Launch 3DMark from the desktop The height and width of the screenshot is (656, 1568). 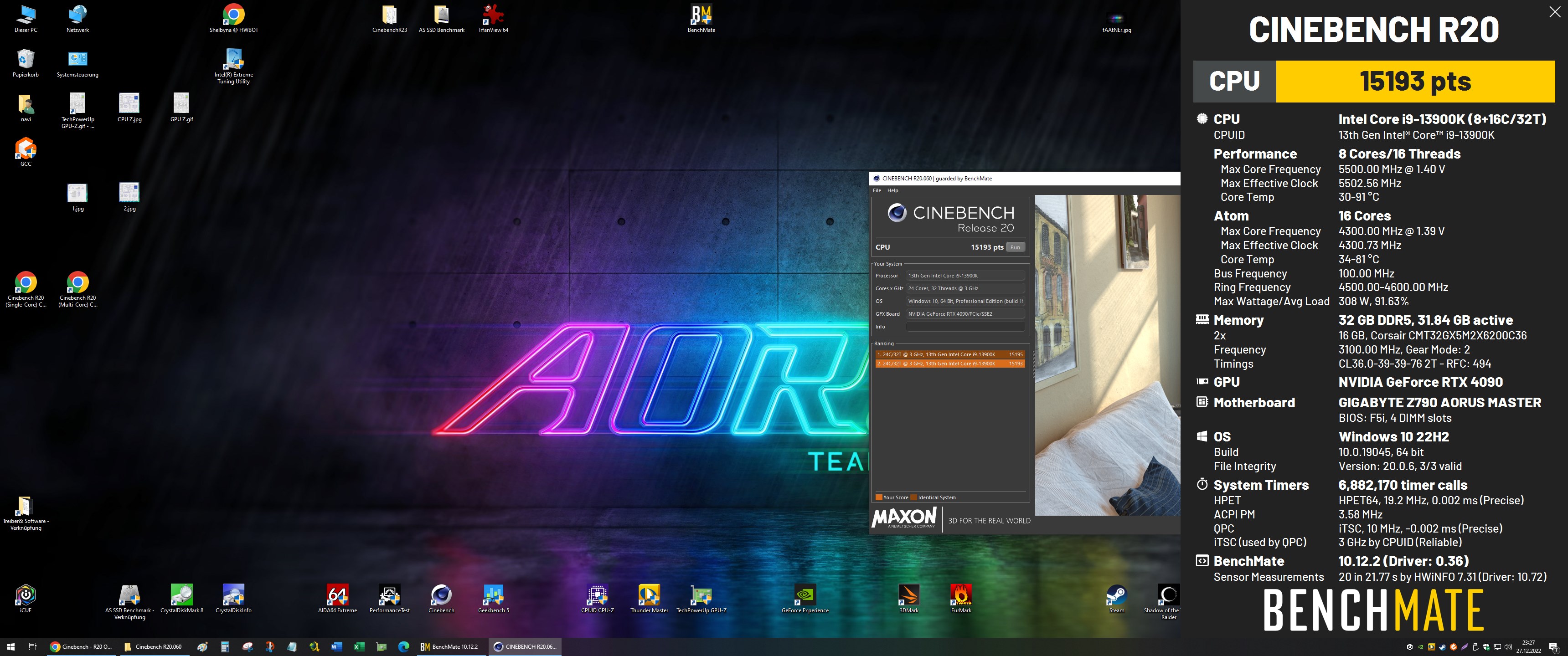[909, 599]
